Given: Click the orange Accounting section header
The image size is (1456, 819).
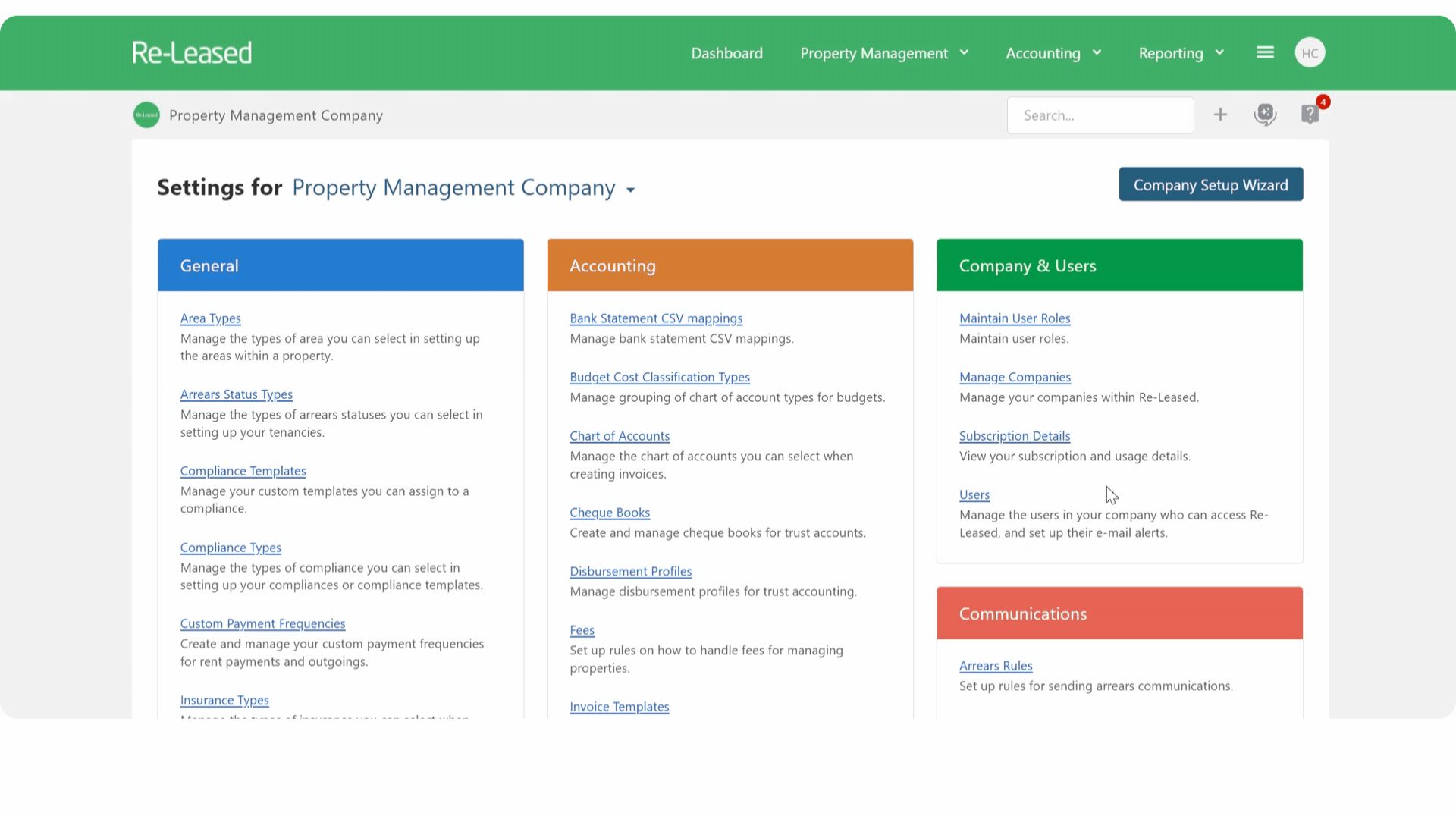Looking at the screenshot, I should point(730,265).
